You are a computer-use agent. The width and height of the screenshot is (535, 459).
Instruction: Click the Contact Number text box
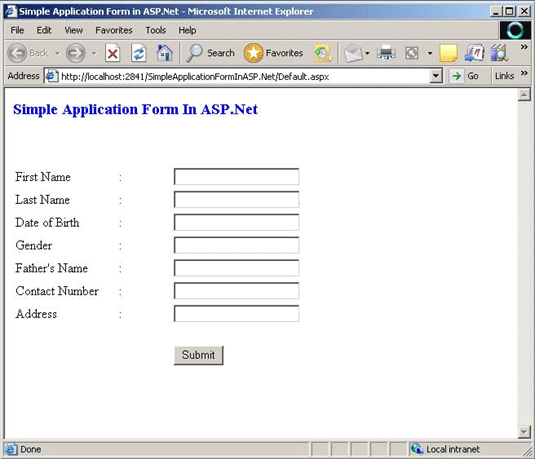pyautogui.click(x=236, y=291)
